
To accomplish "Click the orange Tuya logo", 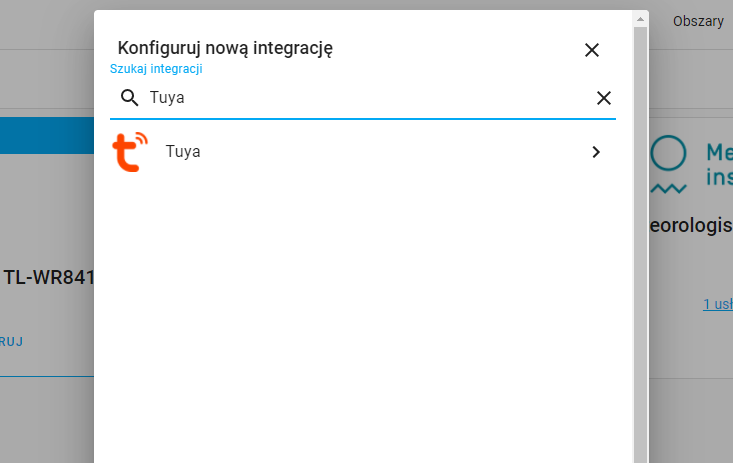I will click(130, 152).
